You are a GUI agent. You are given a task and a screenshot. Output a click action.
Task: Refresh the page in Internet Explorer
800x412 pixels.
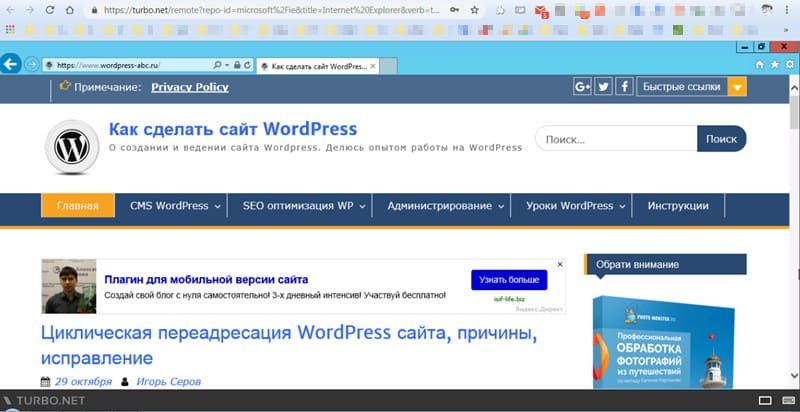pos(247,65)
